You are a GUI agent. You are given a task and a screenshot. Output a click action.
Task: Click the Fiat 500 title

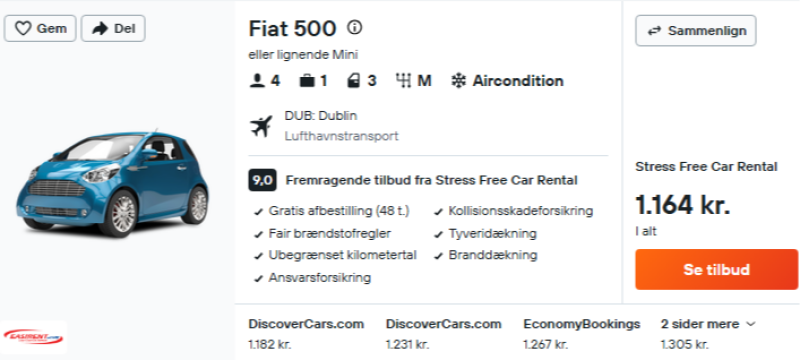[292, 28]
